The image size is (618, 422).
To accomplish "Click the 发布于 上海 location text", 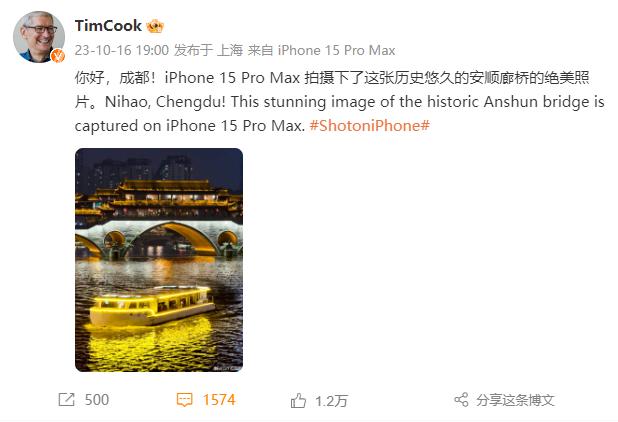I will [208, 50].
